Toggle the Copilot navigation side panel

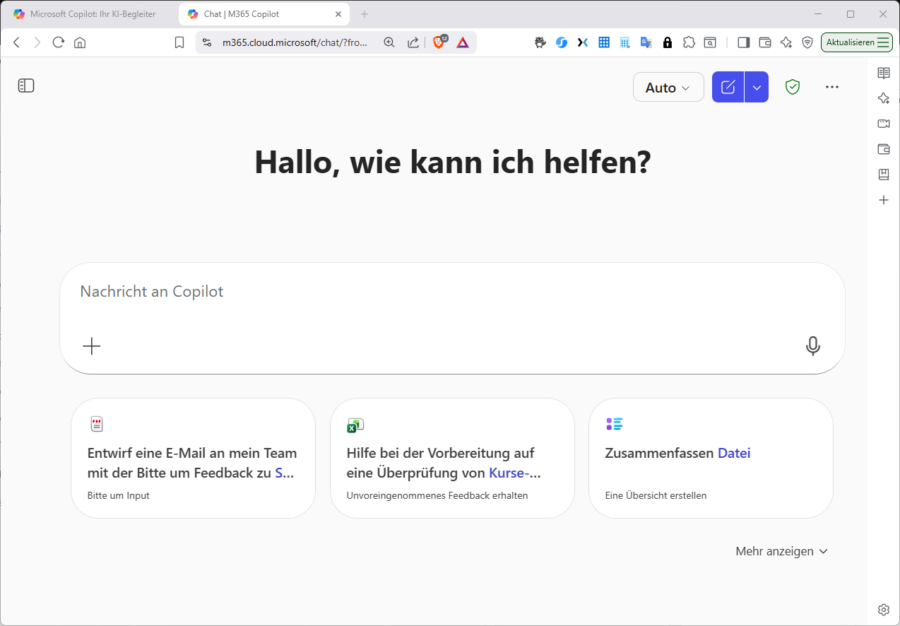26,86
